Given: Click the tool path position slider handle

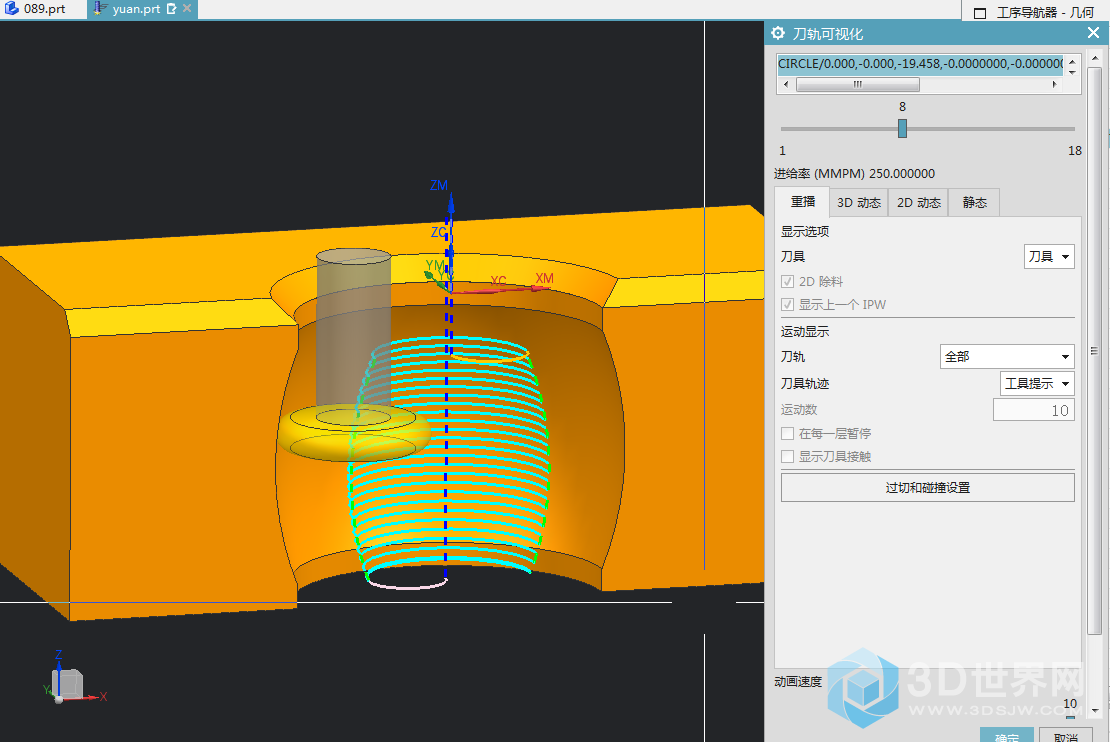Looking at the screenshot, I should (x=902, y=128).
